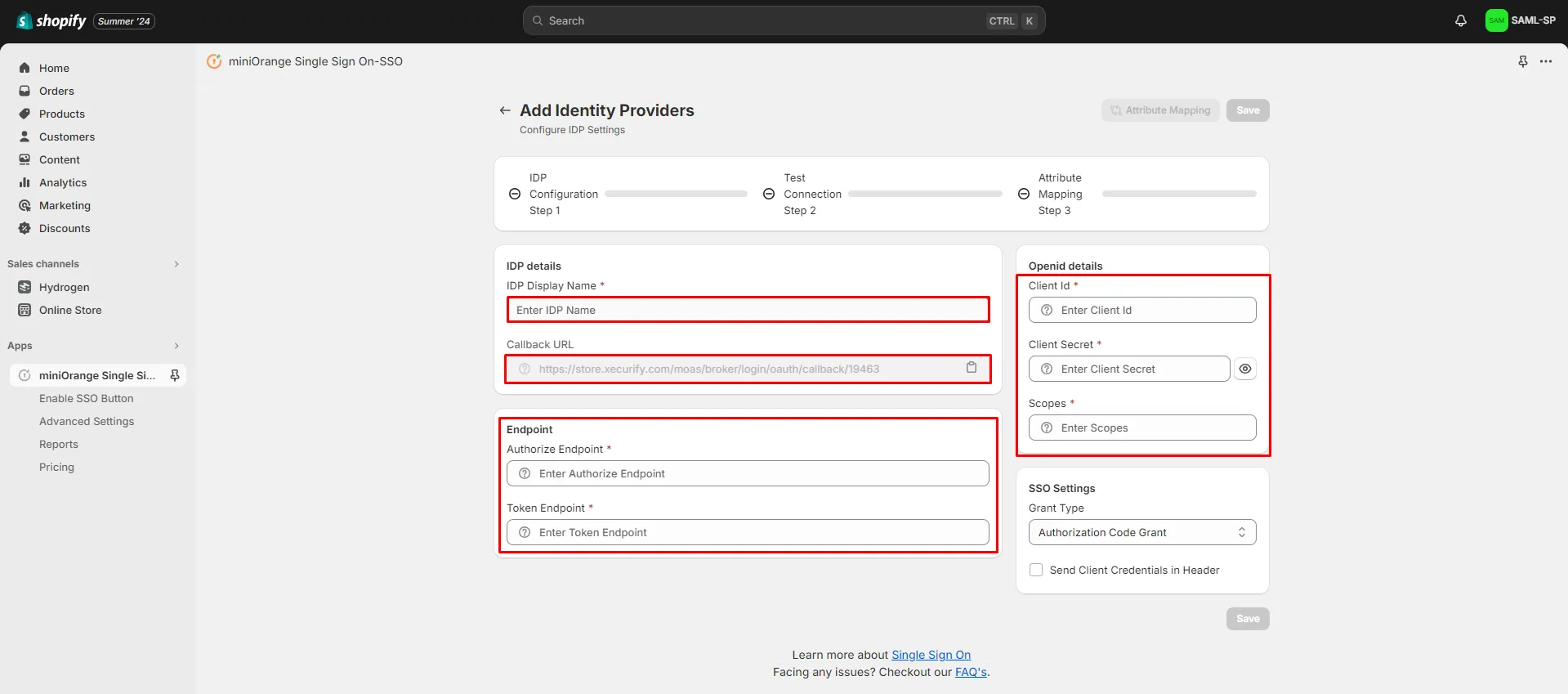Click the Analytics bar chart icon
Image resolution: width=1568 pixels, height=694 pixels.
25,182
